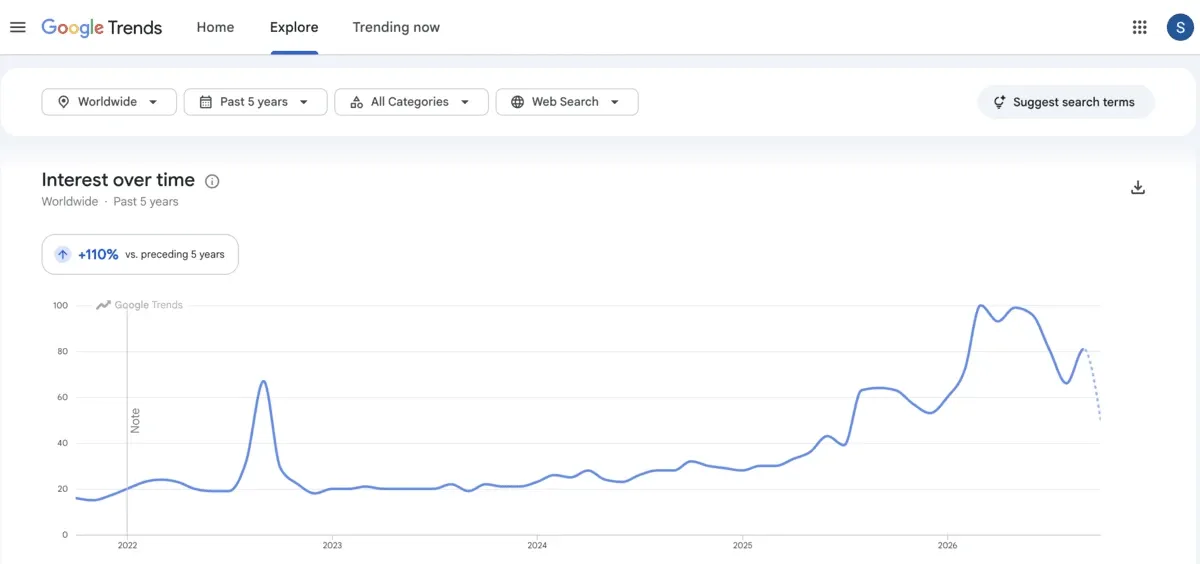
Task: Click the 2025 x-axis label
Action: (742, 546)
